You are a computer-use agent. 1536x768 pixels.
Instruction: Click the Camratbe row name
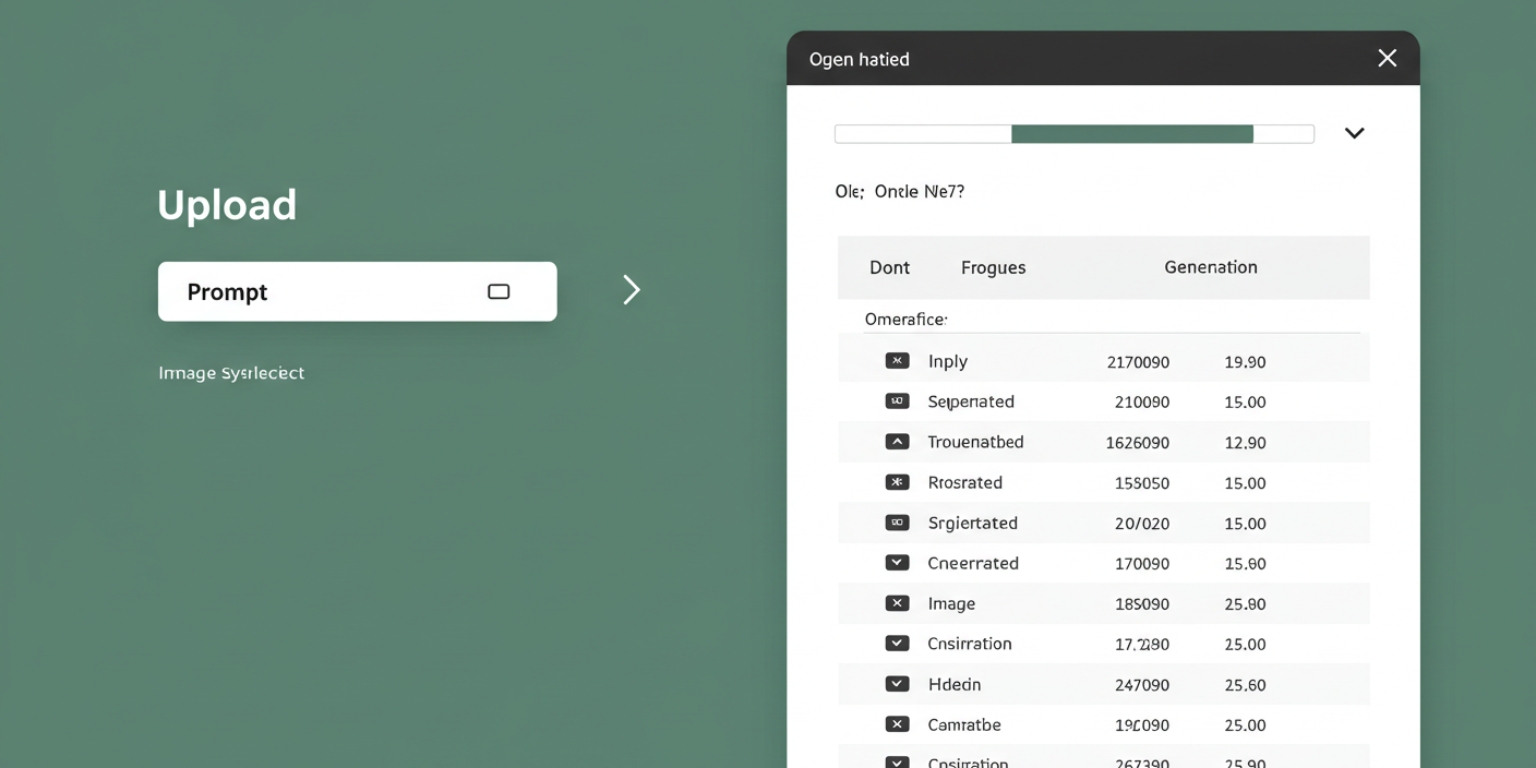(x=964, y=725)
